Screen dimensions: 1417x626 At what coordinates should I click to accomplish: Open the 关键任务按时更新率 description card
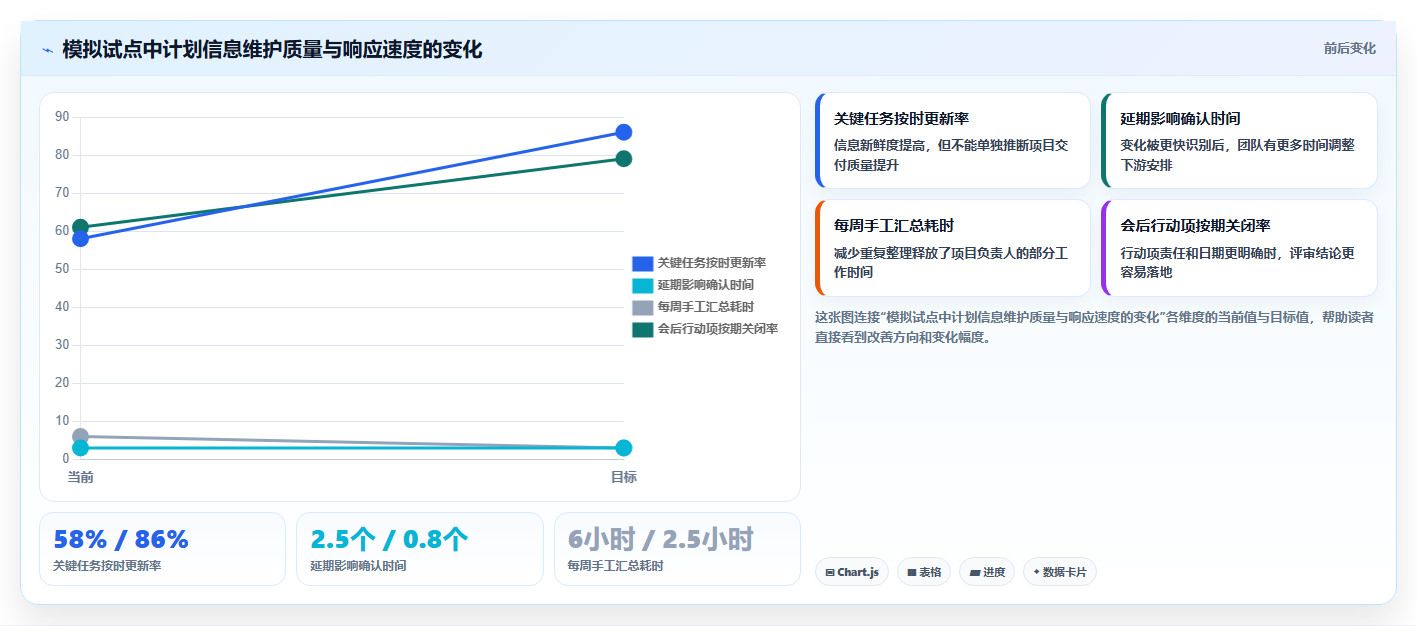[953, 141]
